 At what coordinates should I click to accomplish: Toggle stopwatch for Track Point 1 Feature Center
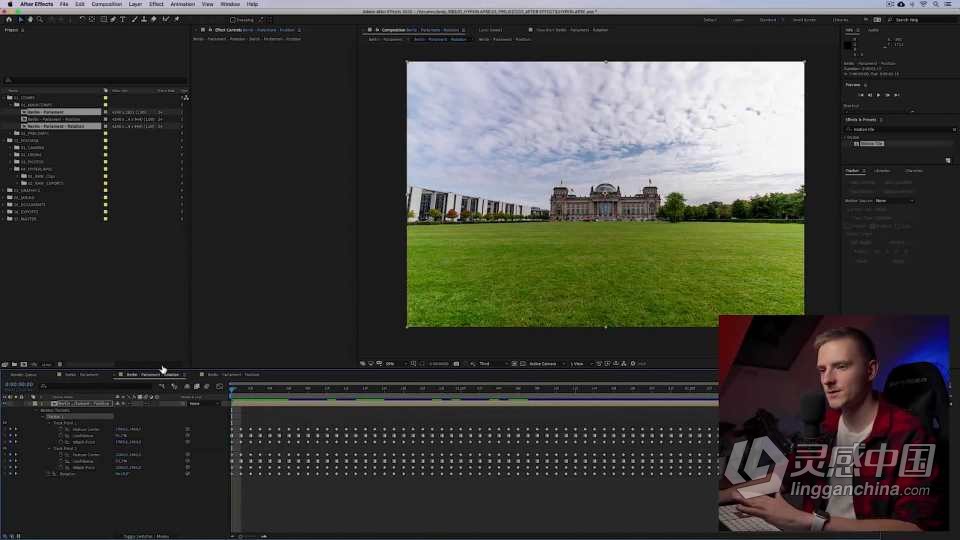[61, 429]
